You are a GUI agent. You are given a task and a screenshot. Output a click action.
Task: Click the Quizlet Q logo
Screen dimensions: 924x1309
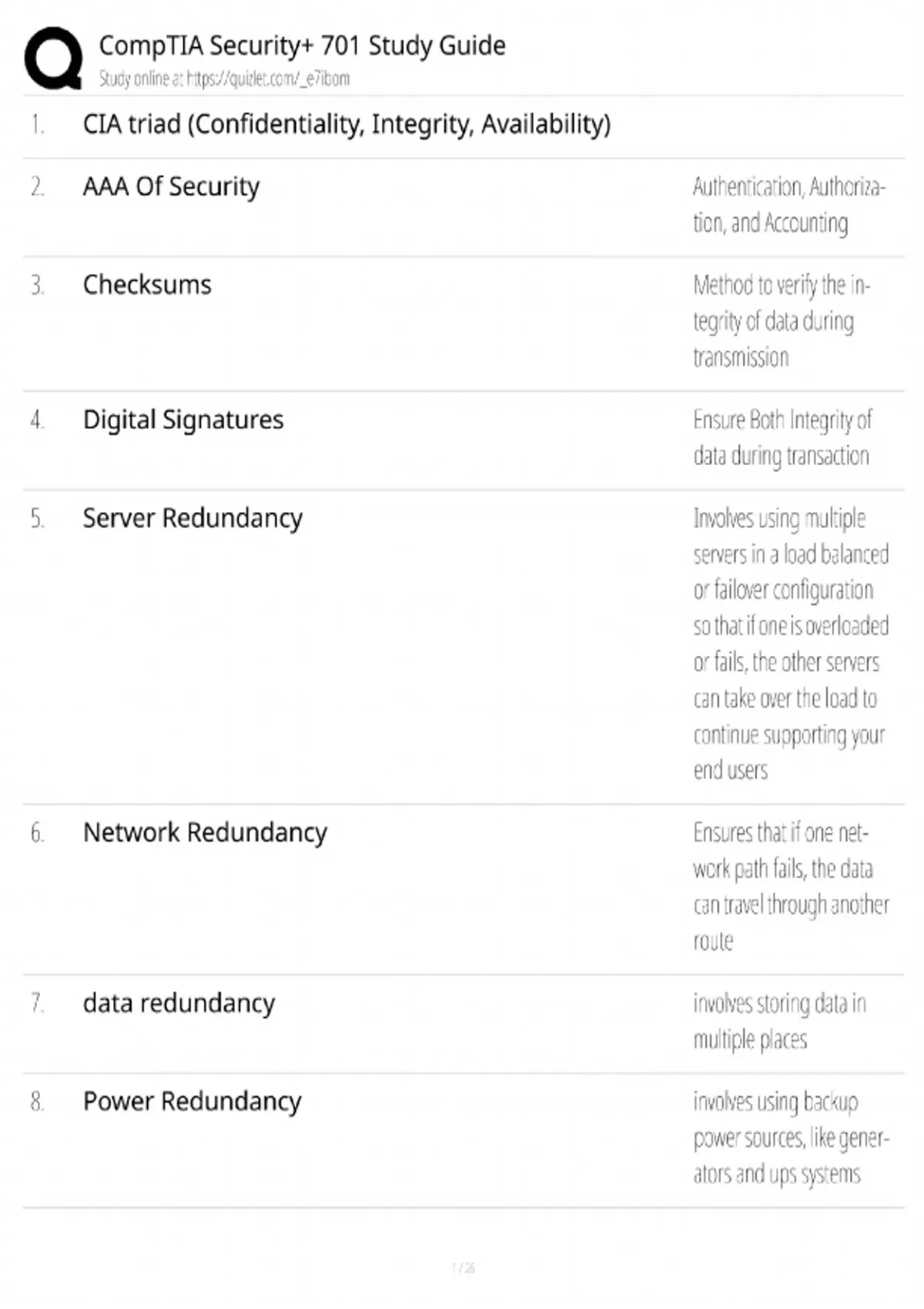[x=53, y=58]
